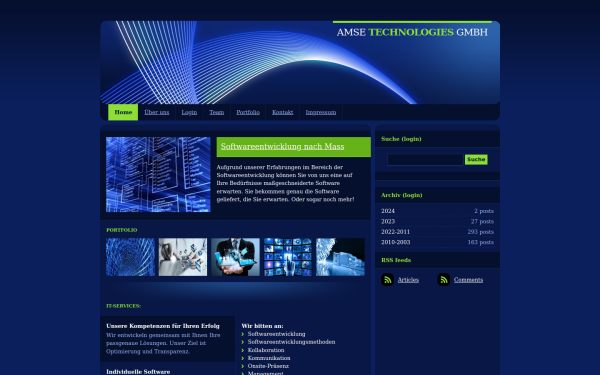
Task: Open the 2024 archive row
Action: pyautogui.click(x=437, y=211)
